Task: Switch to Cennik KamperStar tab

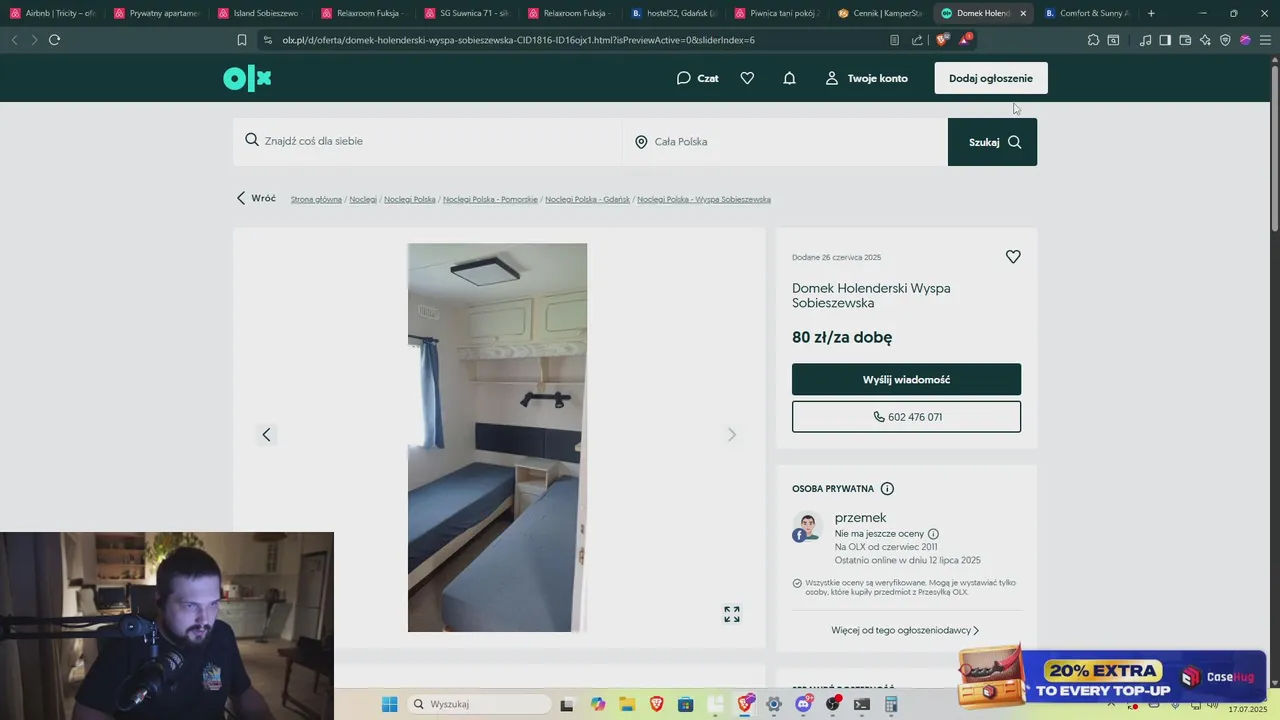Action: (x=881, y=13)
